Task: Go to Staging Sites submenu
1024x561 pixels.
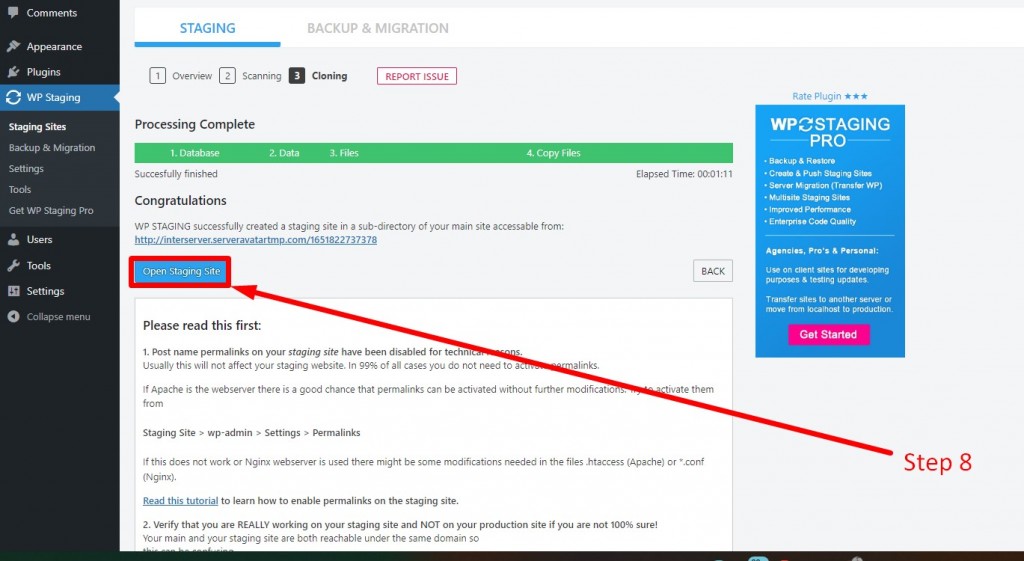Action: point(37,127)
